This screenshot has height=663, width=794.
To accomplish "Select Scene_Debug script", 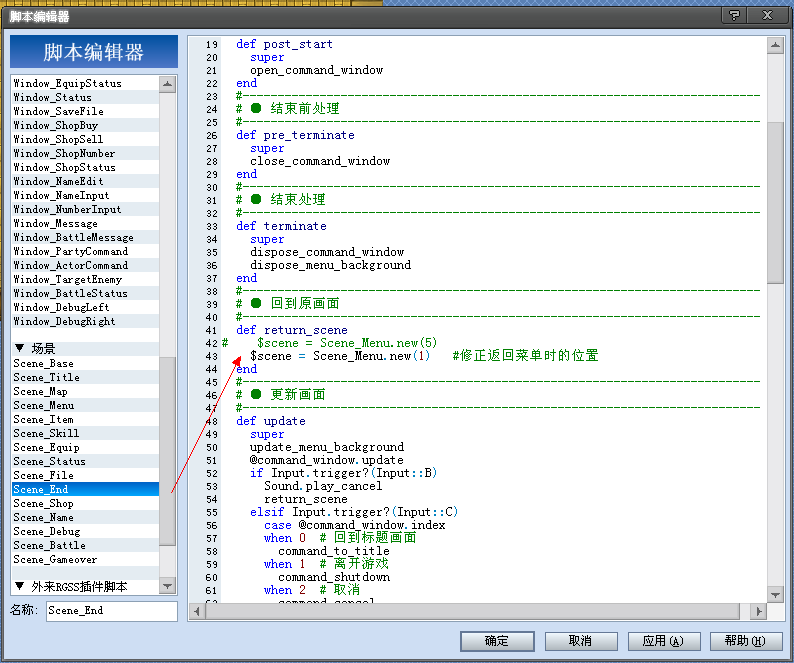I will pyautogui.click(x=85, y=531).
